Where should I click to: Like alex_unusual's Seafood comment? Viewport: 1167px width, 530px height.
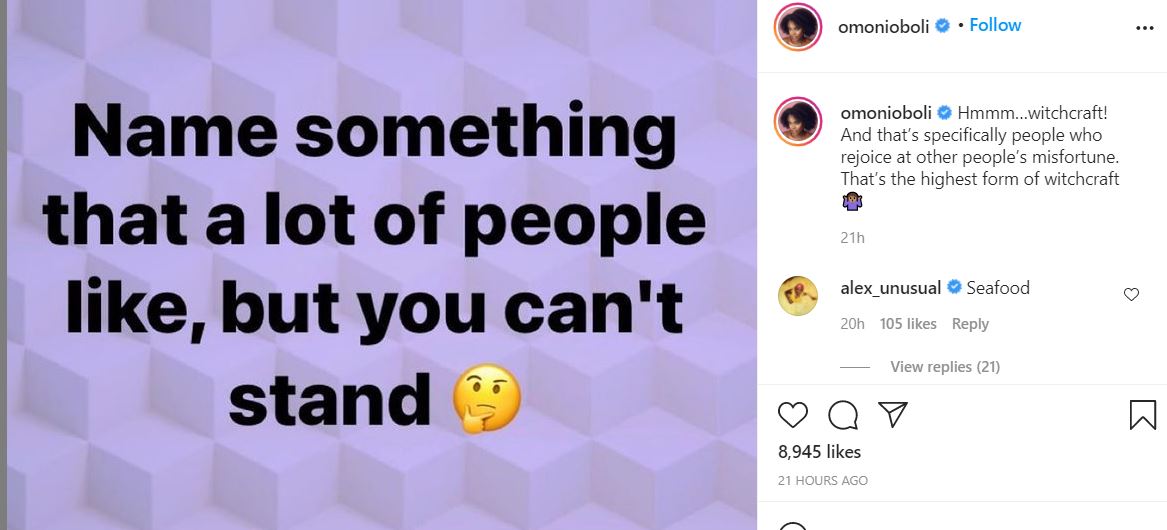[x=1131, y=295]
